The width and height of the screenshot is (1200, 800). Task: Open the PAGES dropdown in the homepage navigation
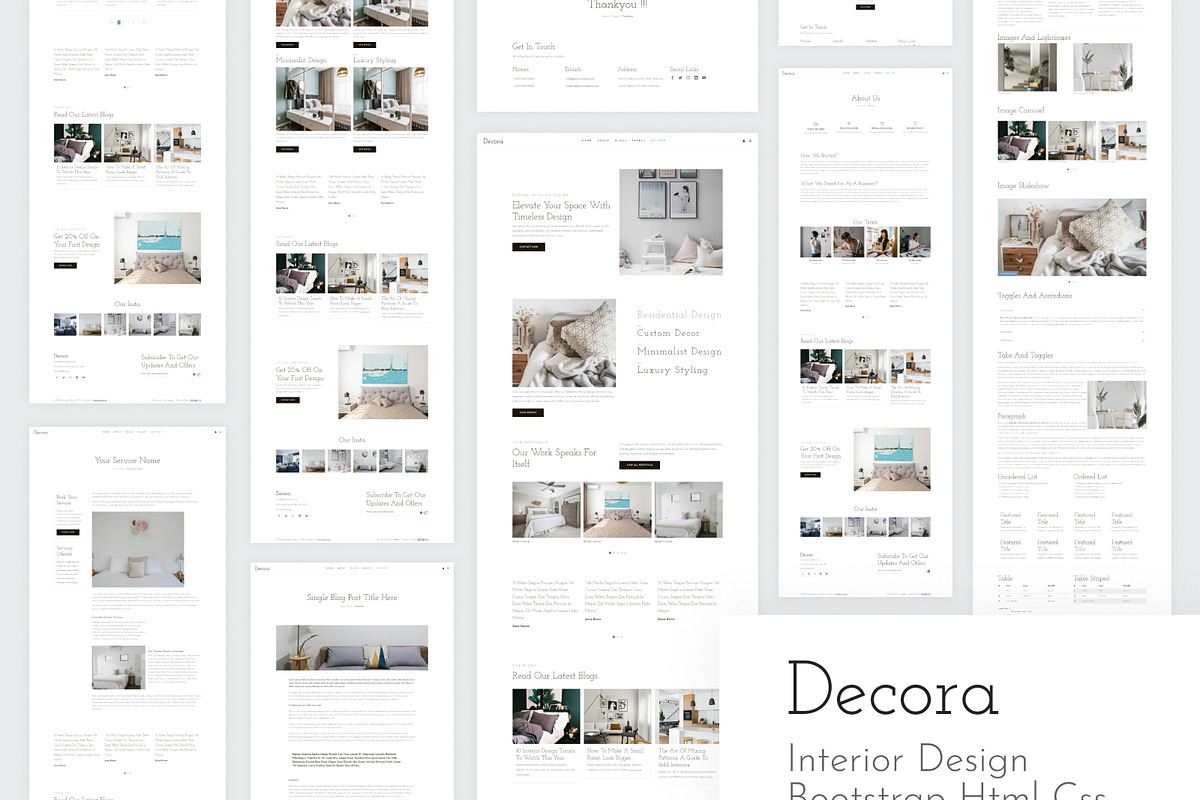(638, 141)
